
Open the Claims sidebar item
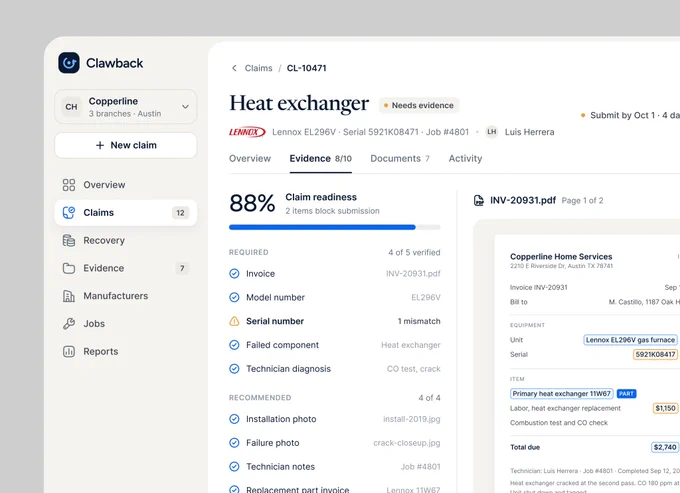click(126, 213)
